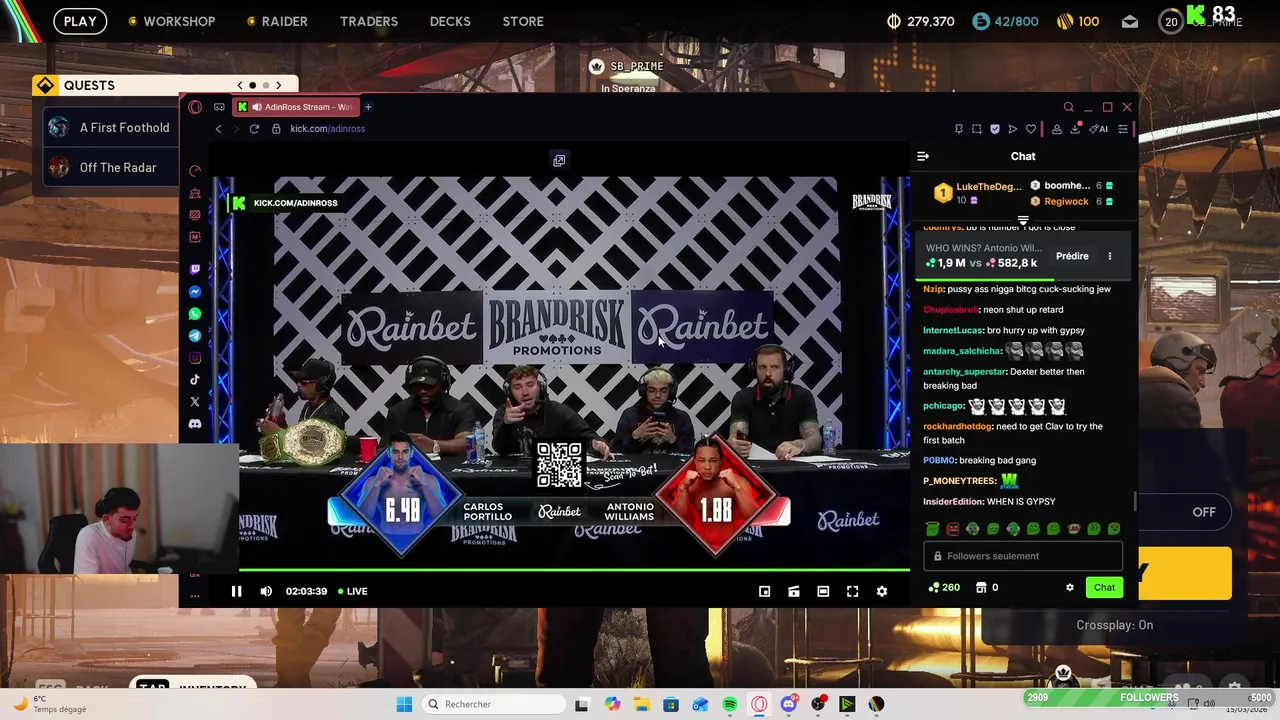Screen dimensions: 1280x720
Task: Click the pop-out video icon above stream
Action: pyautogui.click(x=559, y=160)
